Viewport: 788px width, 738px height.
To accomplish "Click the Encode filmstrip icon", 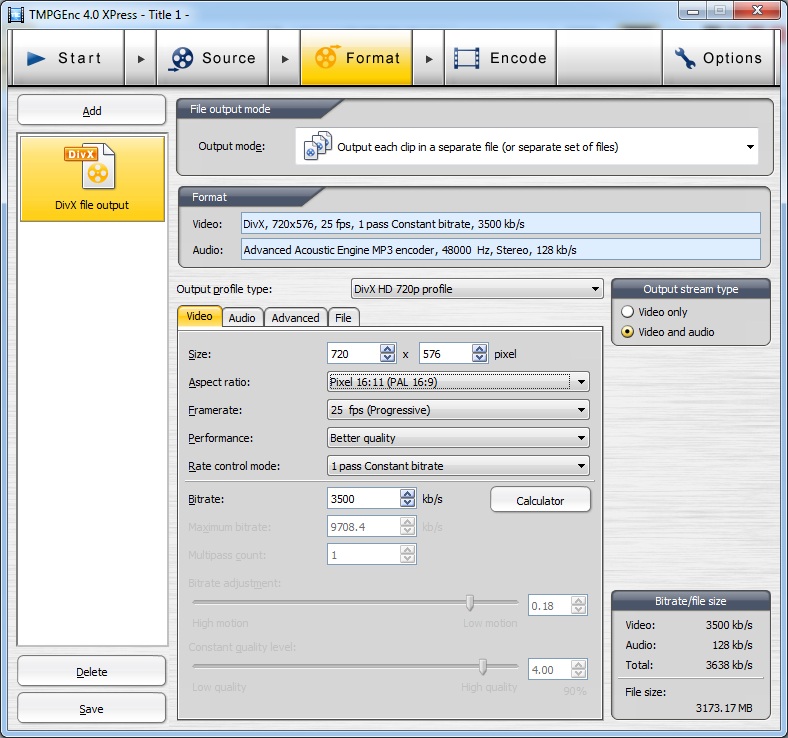I will (467, 58).
